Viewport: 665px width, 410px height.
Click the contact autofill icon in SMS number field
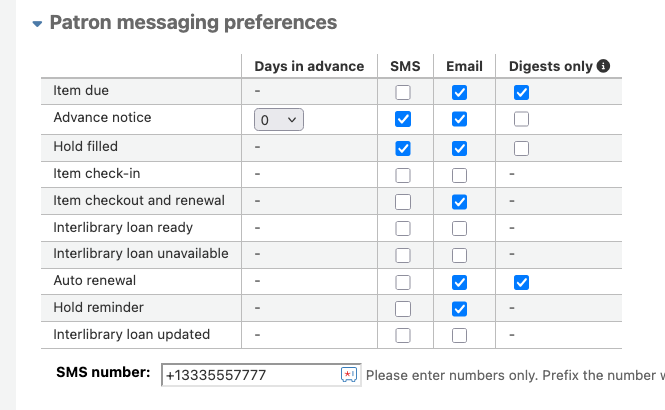tap(349, 375)
